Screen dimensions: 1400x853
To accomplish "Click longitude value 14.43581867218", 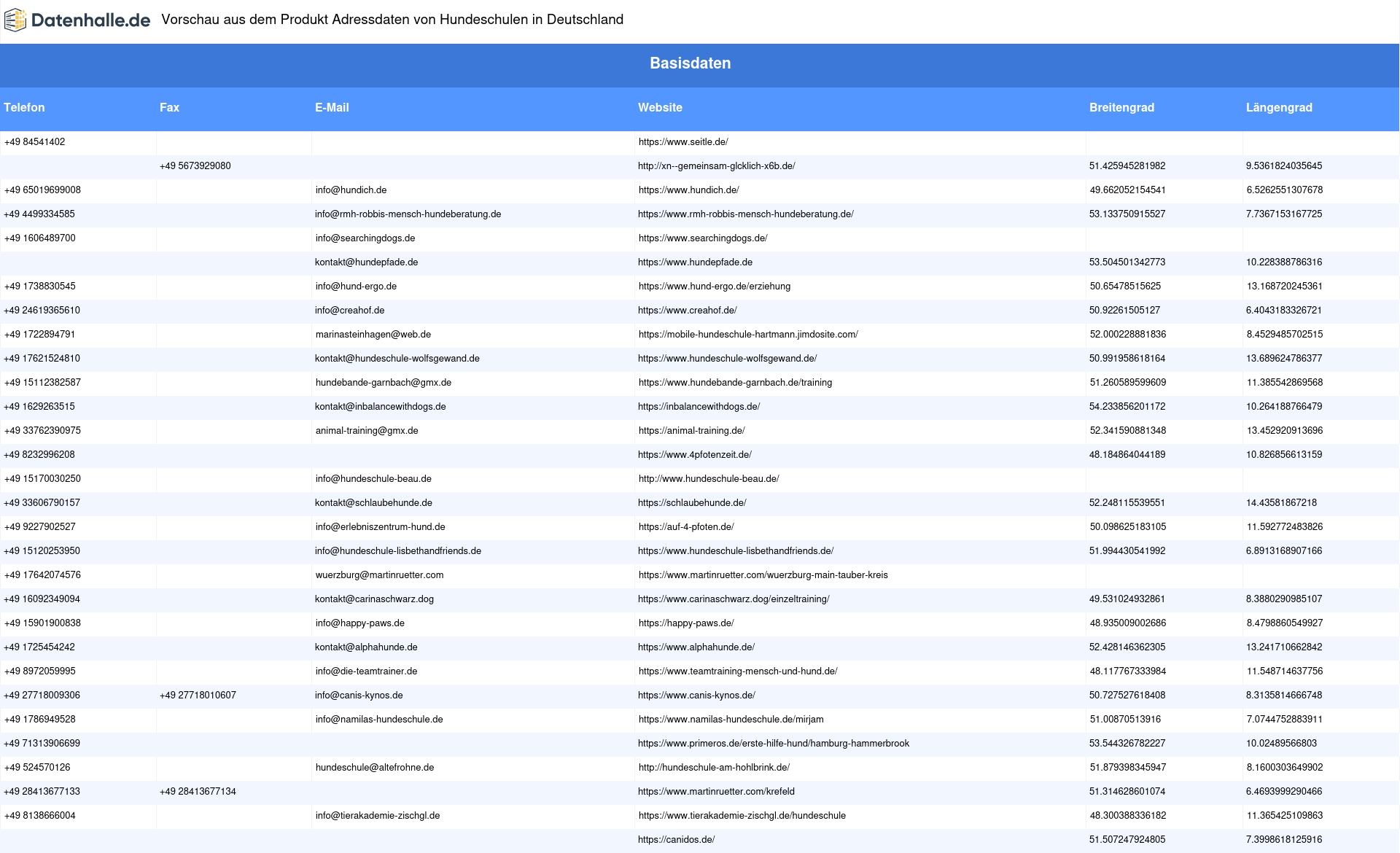I will click(x=1281, y=503).
